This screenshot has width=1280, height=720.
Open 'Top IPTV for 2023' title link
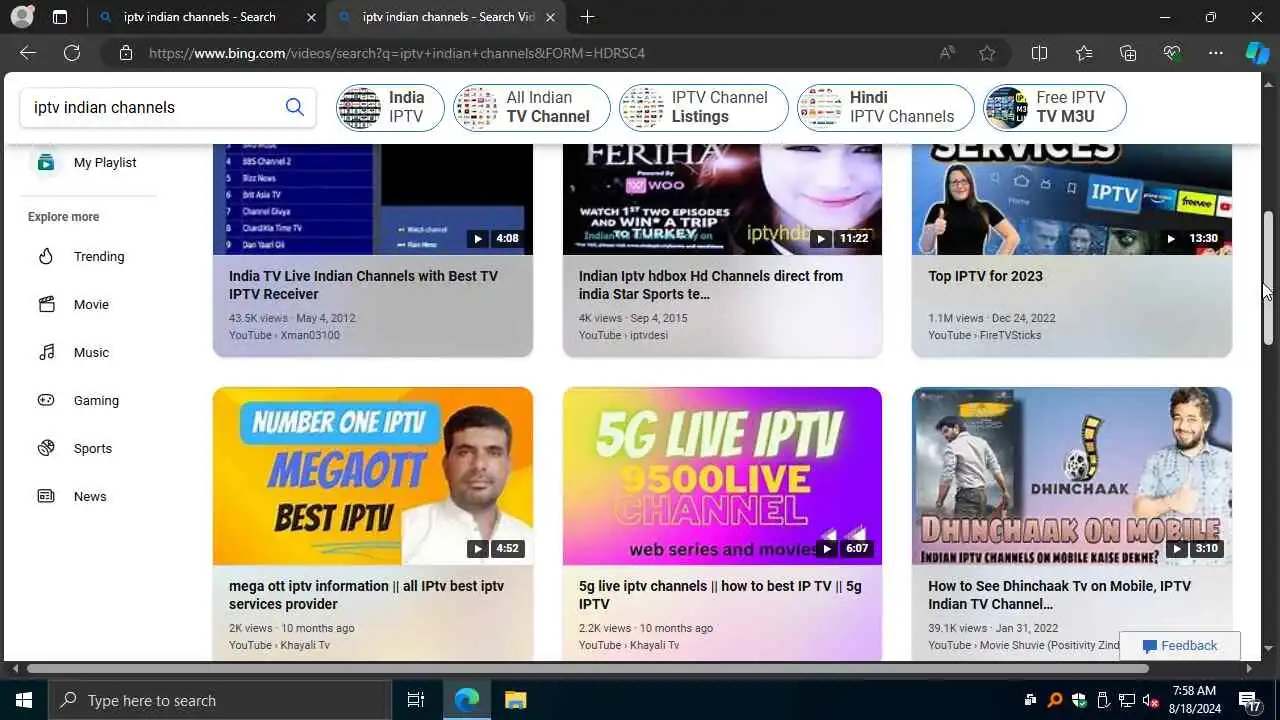point(985,276)
